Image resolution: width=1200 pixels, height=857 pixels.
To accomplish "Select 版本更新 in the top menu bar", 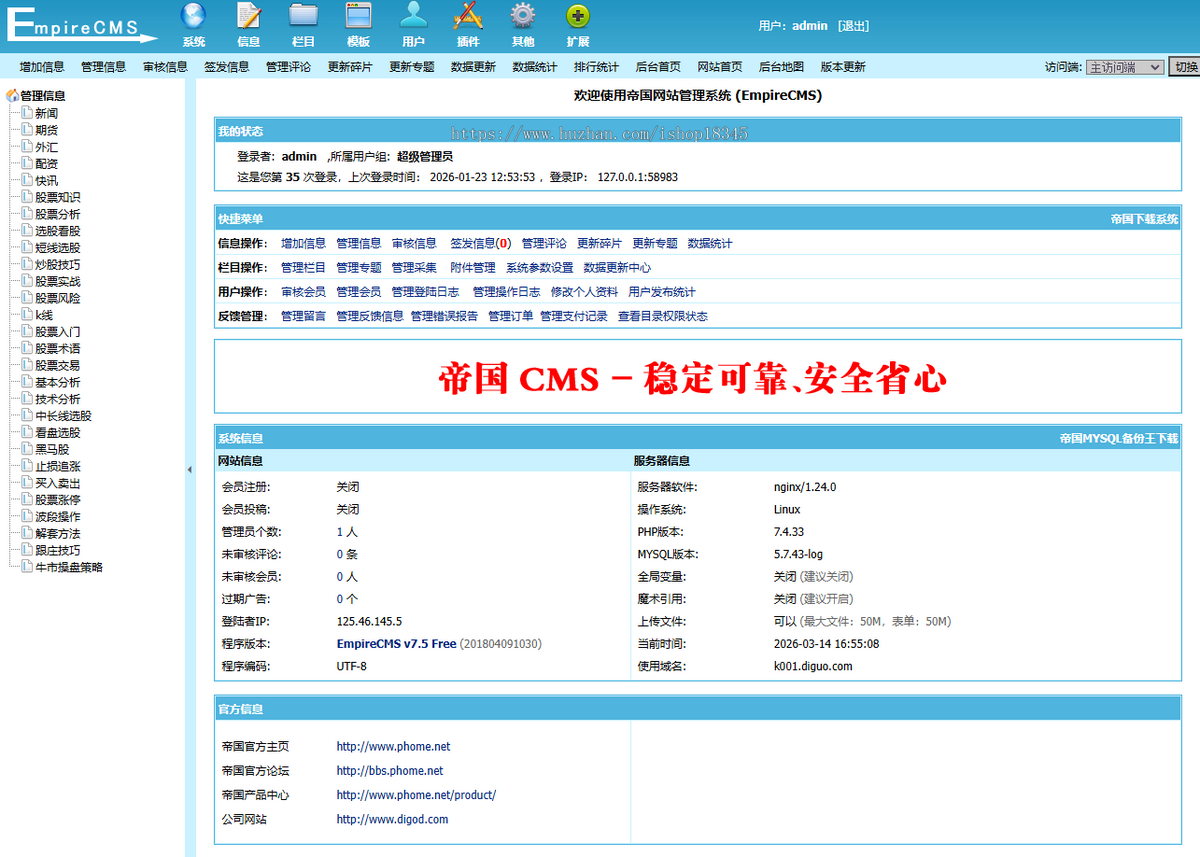I will point(843,67).
